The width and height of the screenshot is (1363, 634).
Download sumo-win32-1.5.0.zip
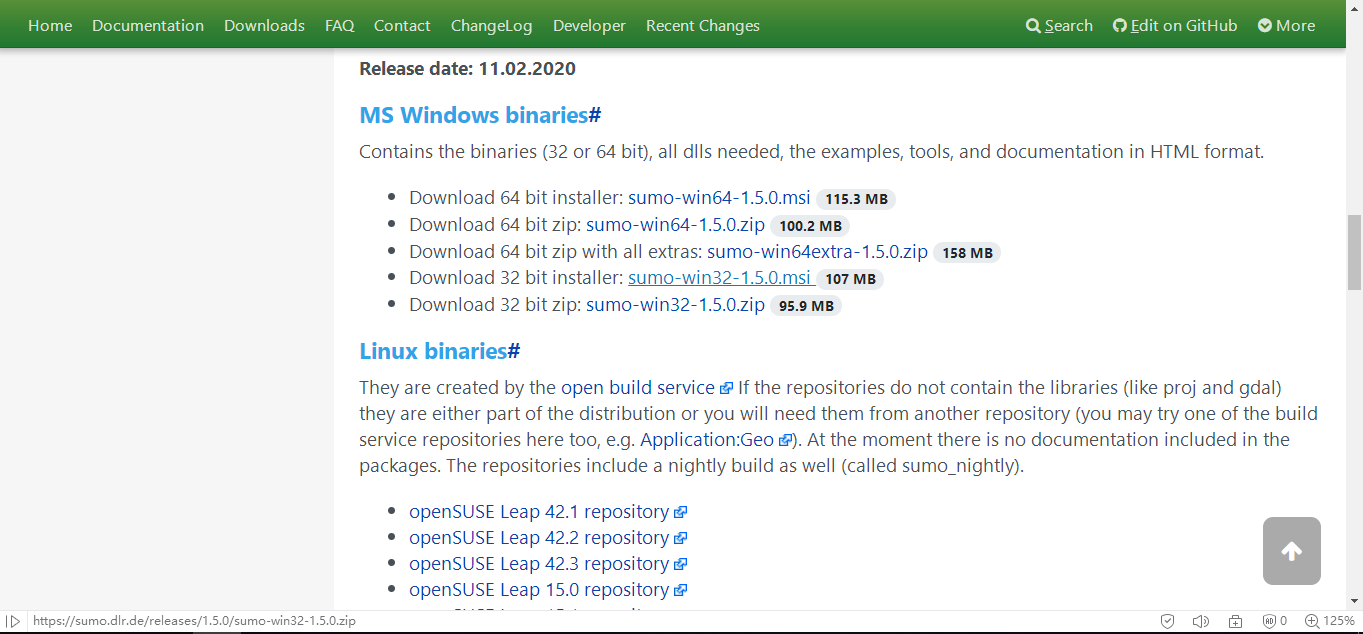(x=675, y=305)
